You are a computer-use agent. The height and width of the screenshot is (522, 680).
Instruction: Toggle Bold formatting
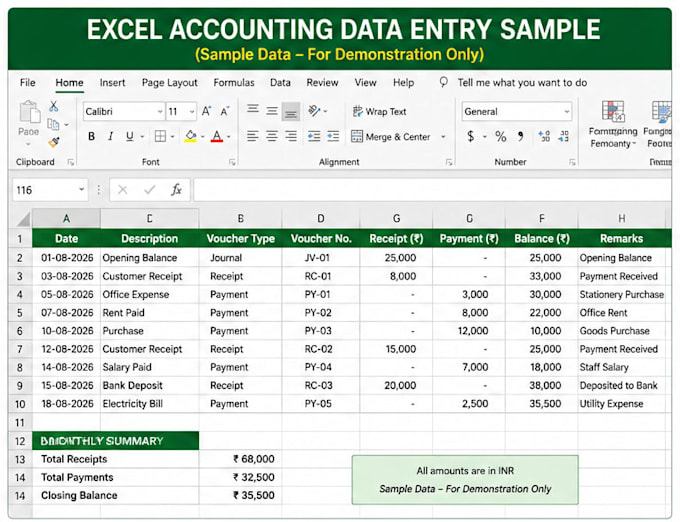[92, 137]
